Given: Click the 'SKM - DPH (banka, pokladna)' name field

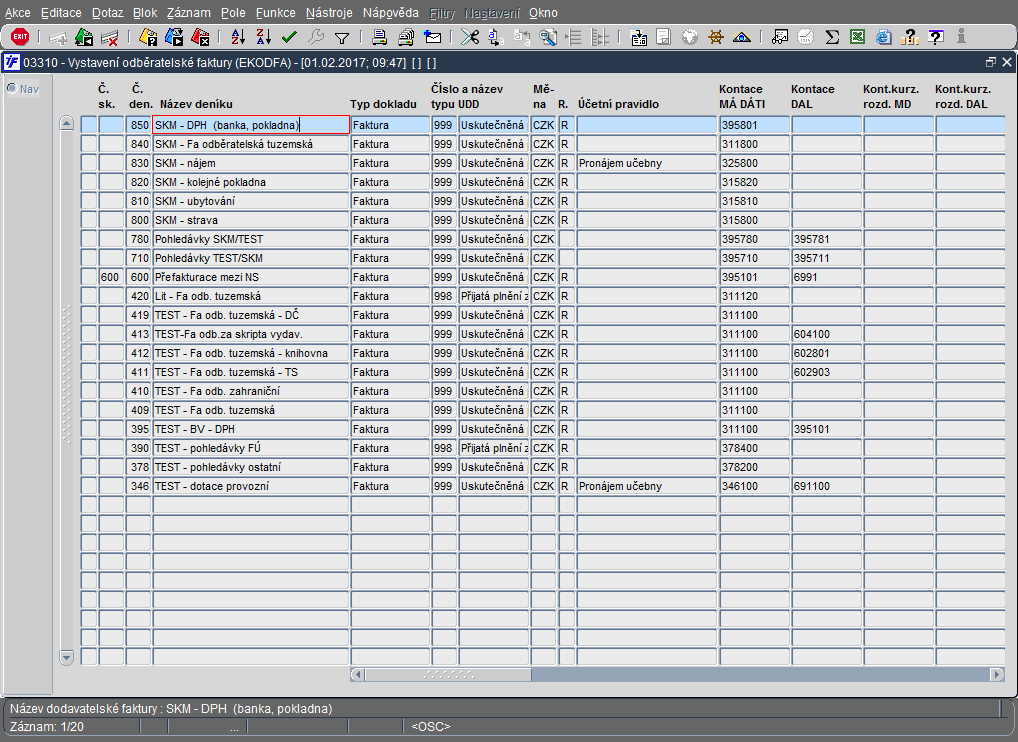Looking at the screenshot, I should (251, 125).
